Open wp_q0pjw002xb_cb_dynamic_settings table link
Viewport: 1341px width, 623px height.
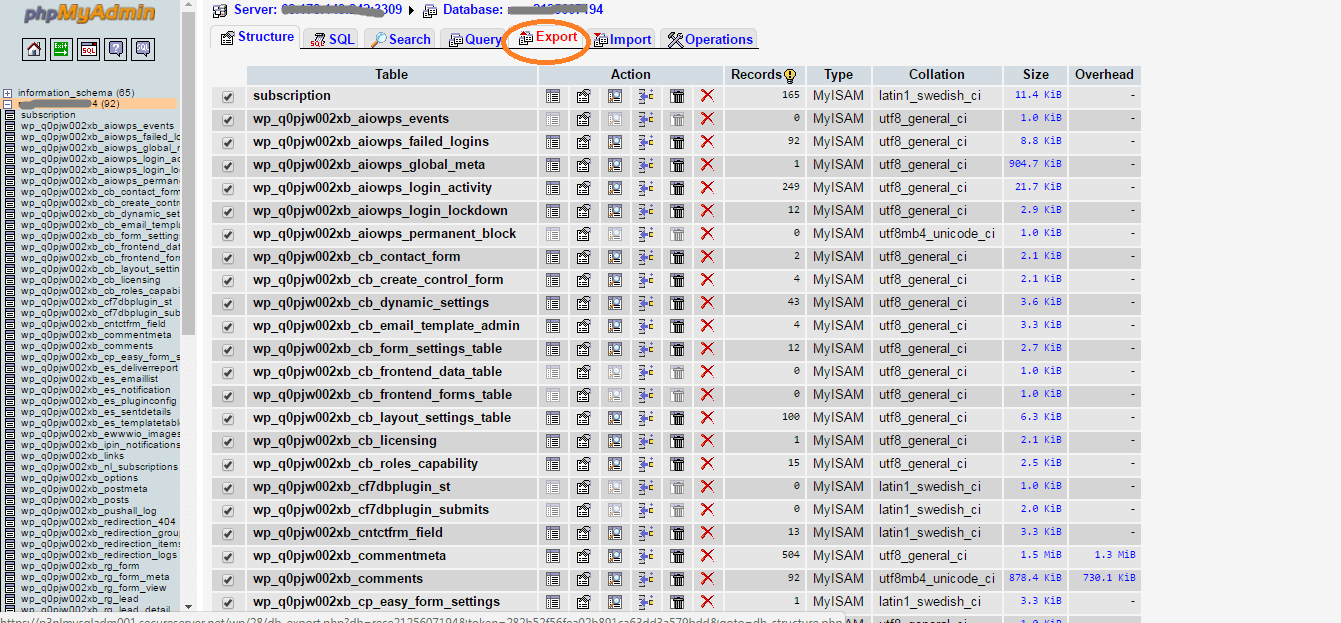click(370, 303)
